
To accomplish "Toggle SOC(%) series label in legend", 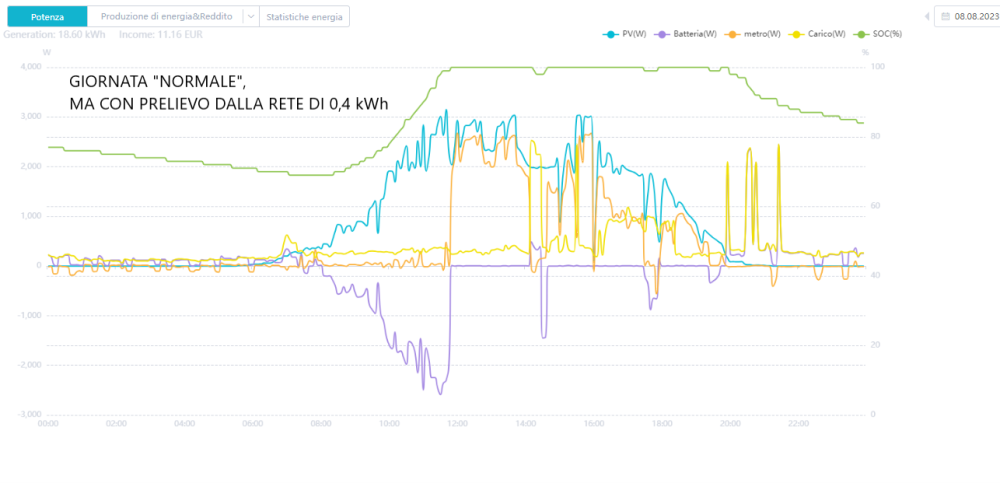I will click(x=887, y=34).
